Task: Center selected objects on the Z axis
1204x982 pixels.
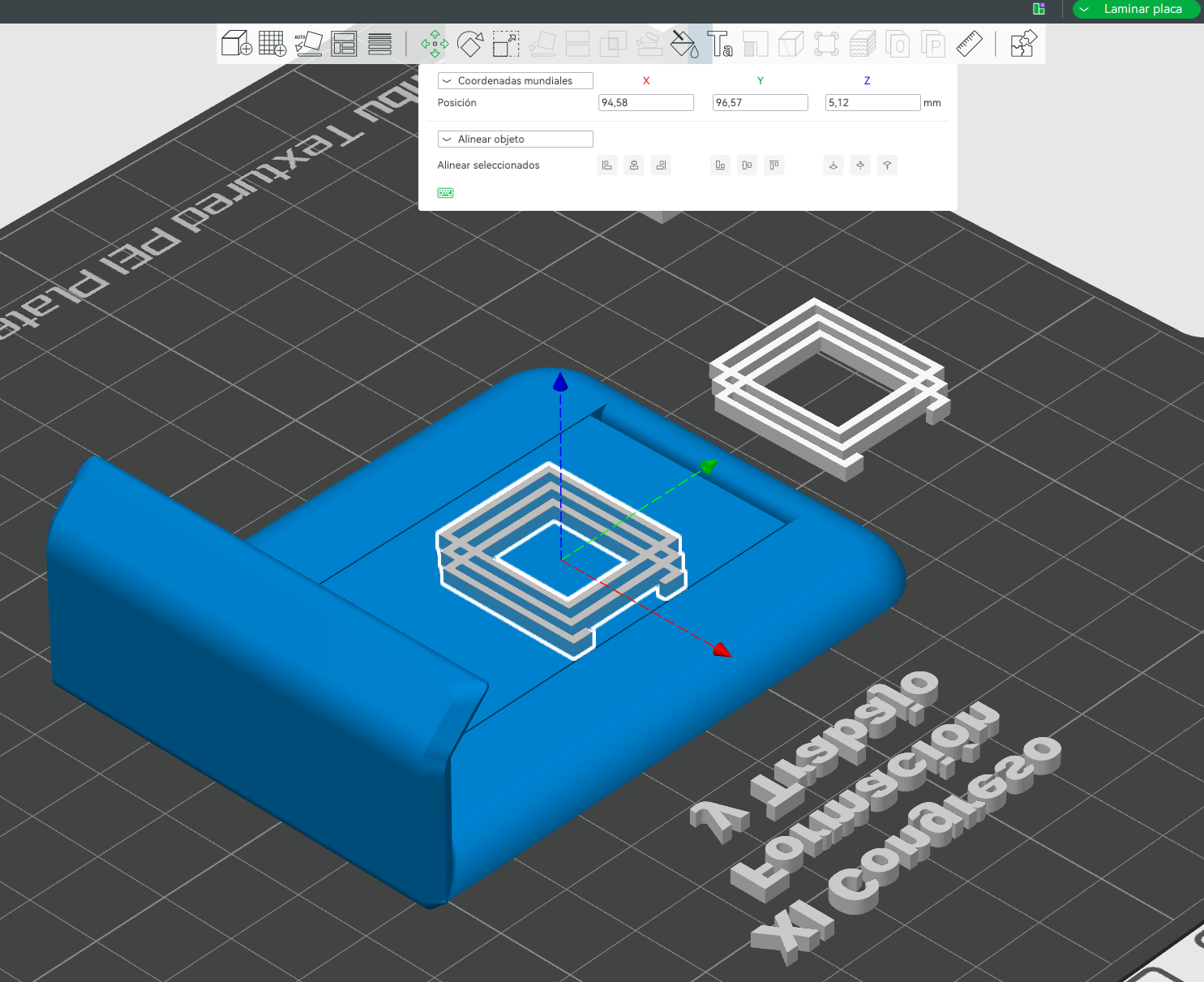Action: (860, 165)
